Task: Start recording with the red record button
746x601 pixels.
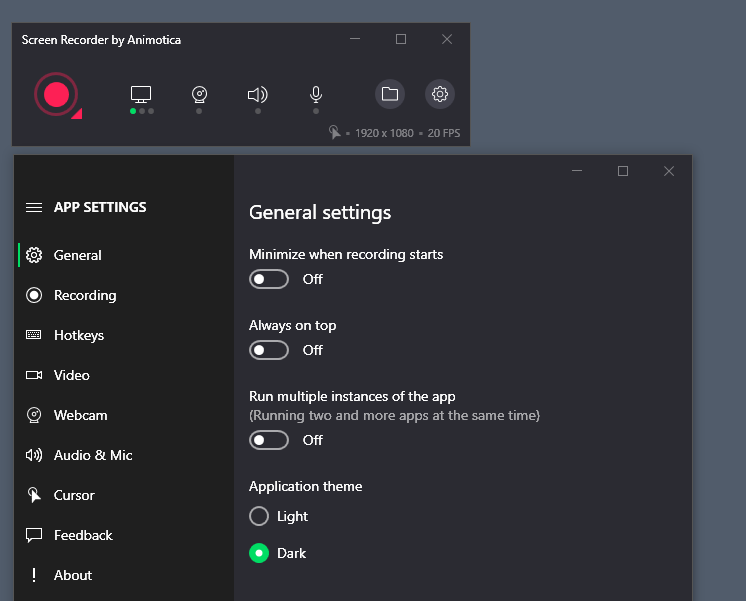Action: [56, 95]
